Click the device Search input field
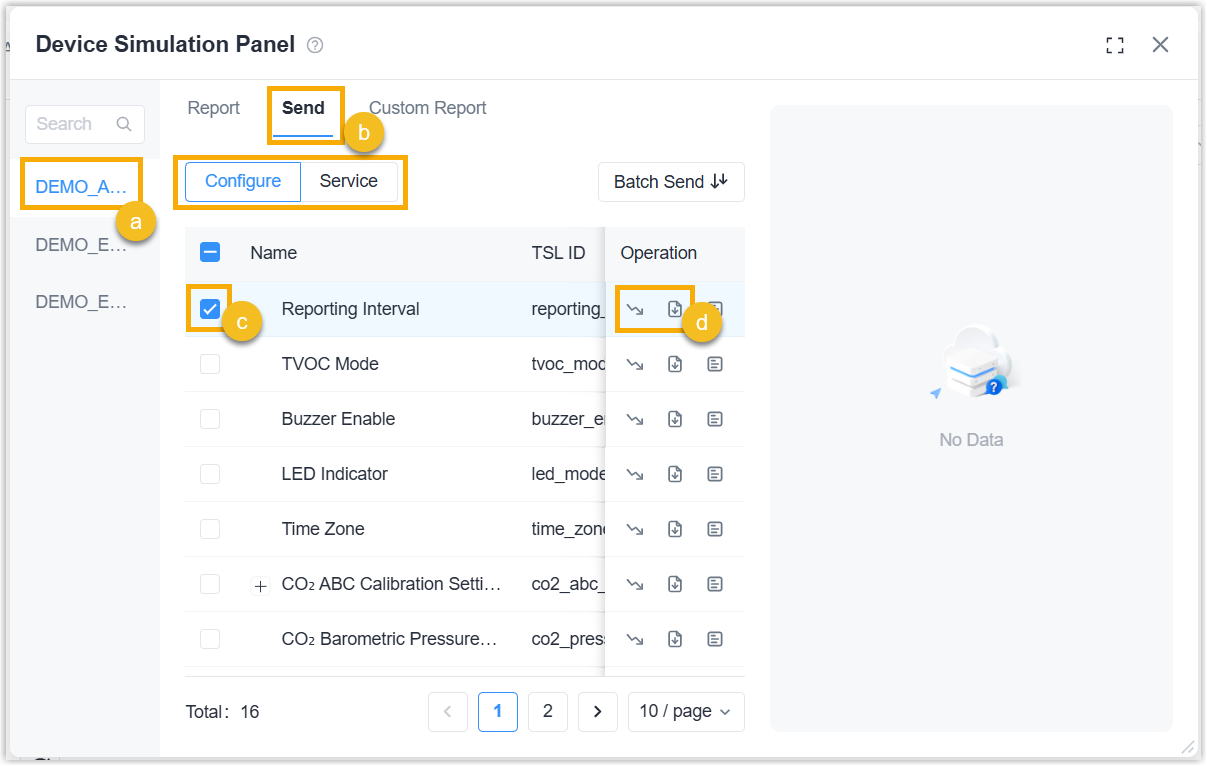The image size is (1207, 766). [x=76, y=124]
